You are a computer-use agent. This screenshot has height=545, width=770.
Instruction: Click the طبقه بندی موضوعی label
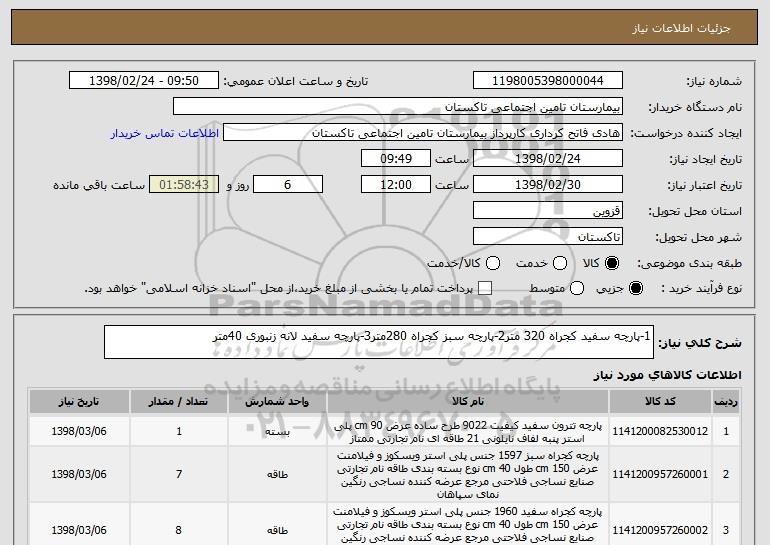[x=689, y=264]
